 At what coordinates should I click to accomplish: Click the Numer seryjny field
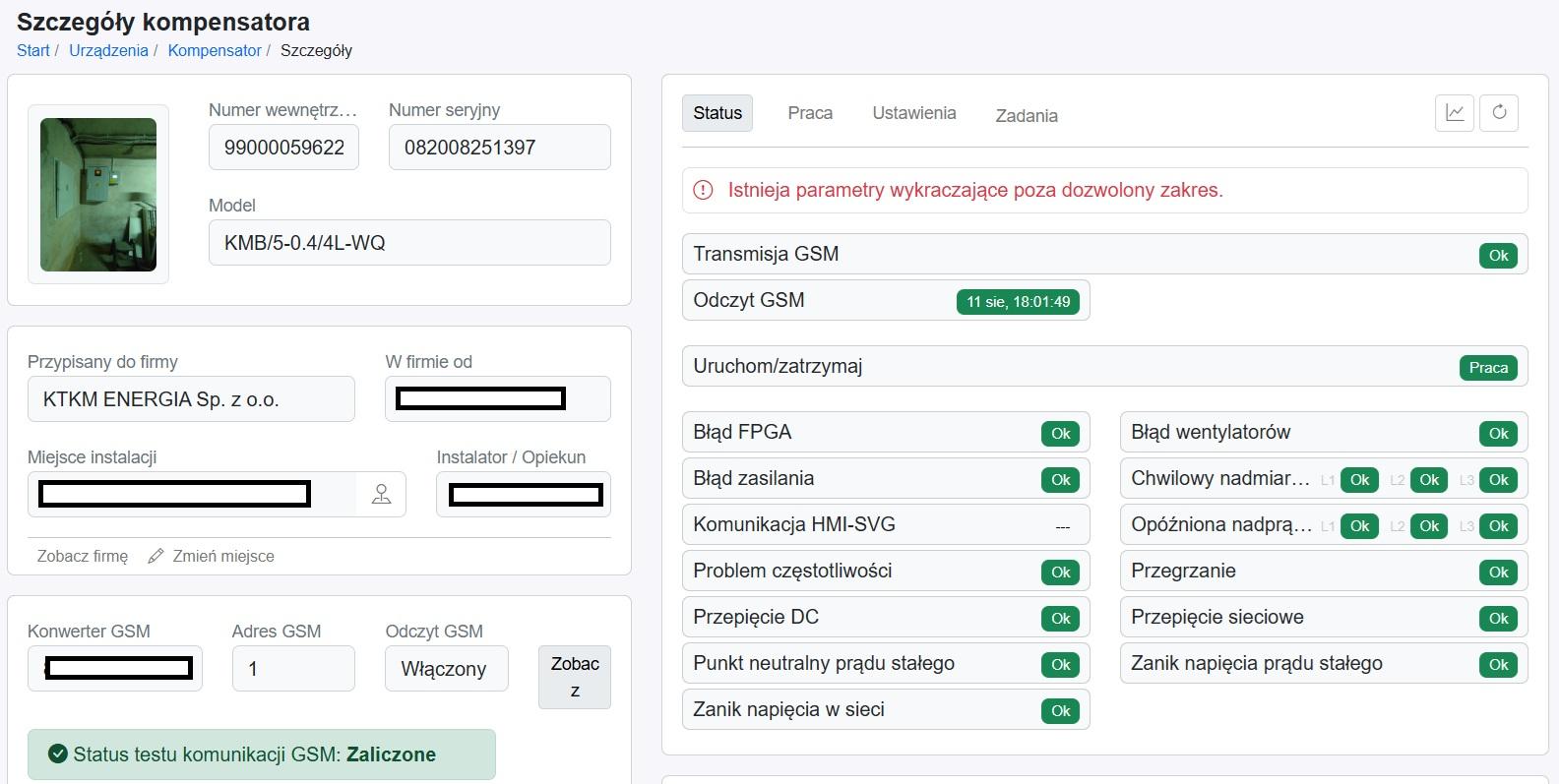coord(500,148)
